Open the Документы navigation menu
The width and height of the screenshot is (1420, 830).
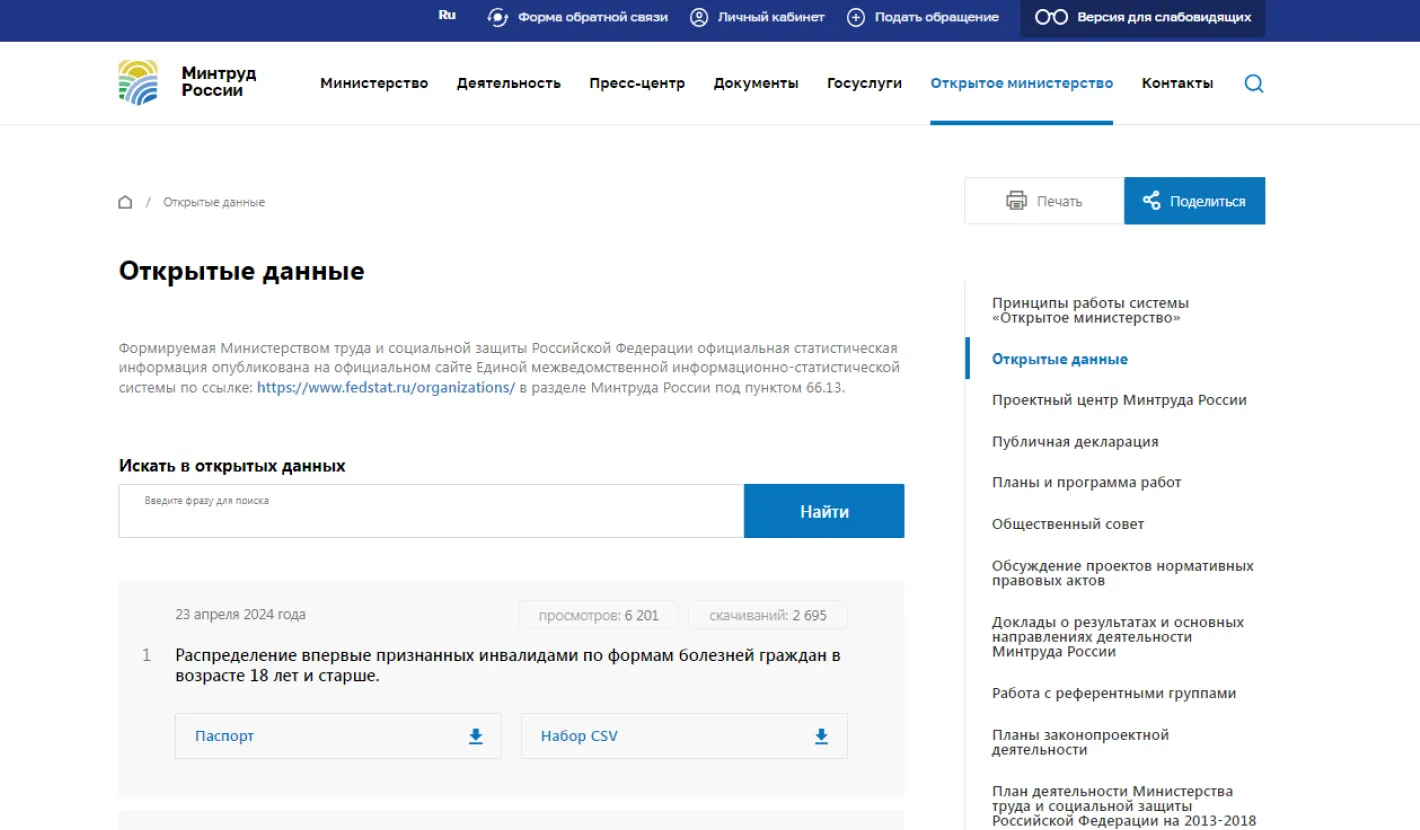click(x=756, y=83)
